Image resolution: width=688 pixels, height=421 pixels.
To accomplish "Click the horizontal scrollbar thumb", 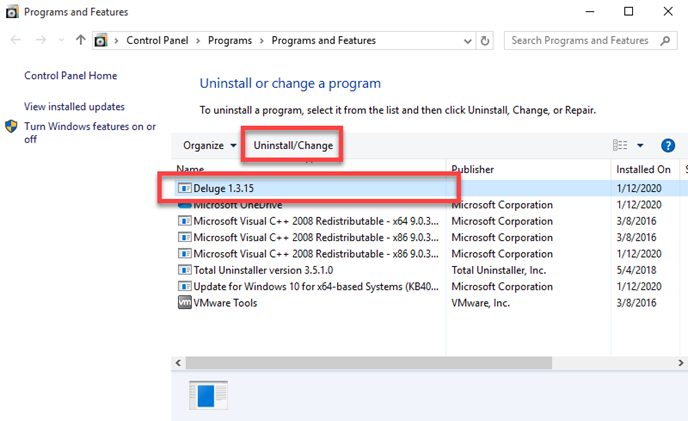I will pyautogui.click(x=369, y=363).
